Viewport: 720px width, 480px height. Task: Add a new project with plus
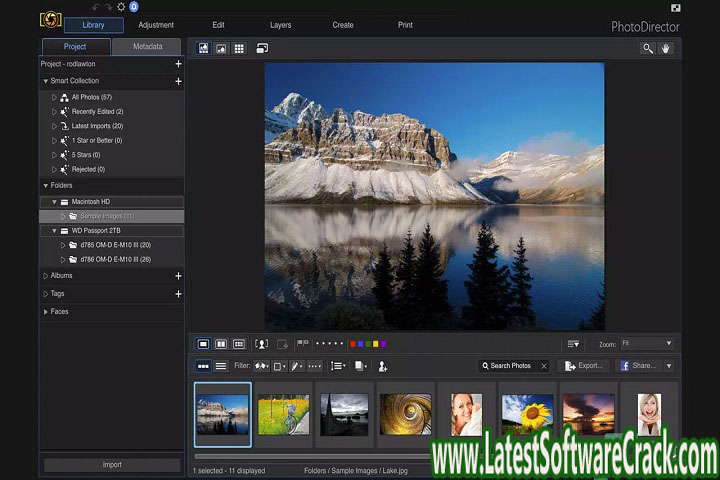coord(179,64)
